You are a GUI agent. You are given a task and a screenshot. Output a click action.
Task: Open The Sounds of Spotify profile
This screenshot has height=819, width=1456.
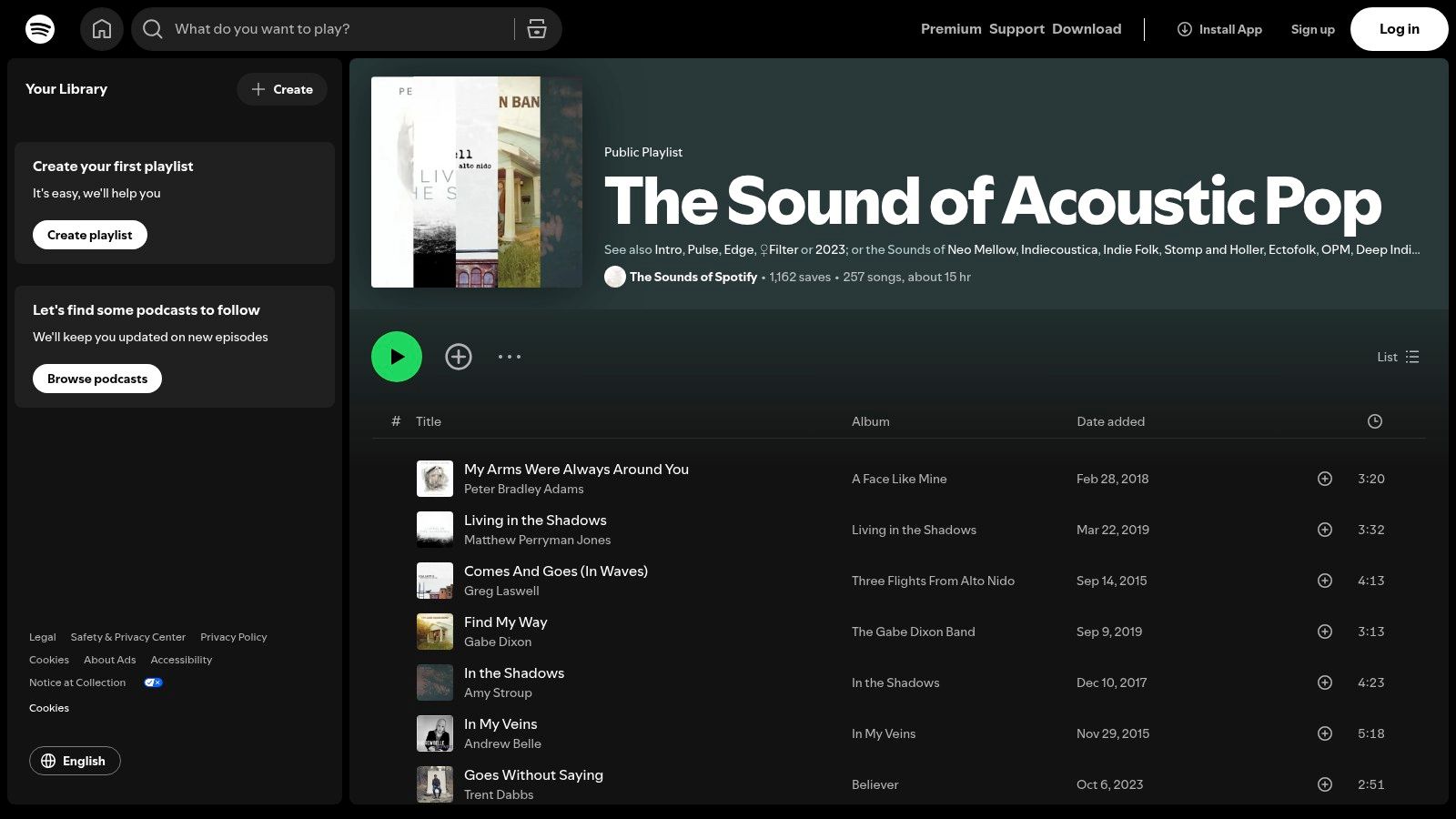693,277
